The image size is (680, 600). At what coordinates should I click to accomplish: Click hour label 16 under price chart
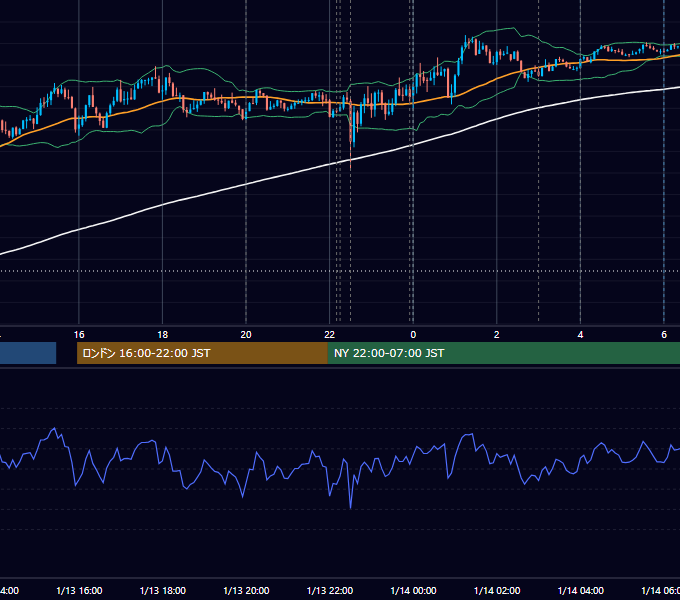pos(79,335)
